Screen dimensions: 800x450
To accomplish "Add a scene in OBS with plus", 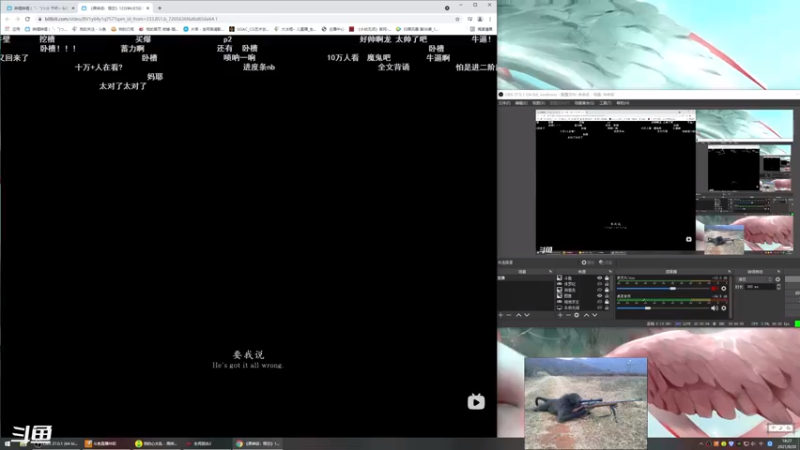I will tap(501, 315).
